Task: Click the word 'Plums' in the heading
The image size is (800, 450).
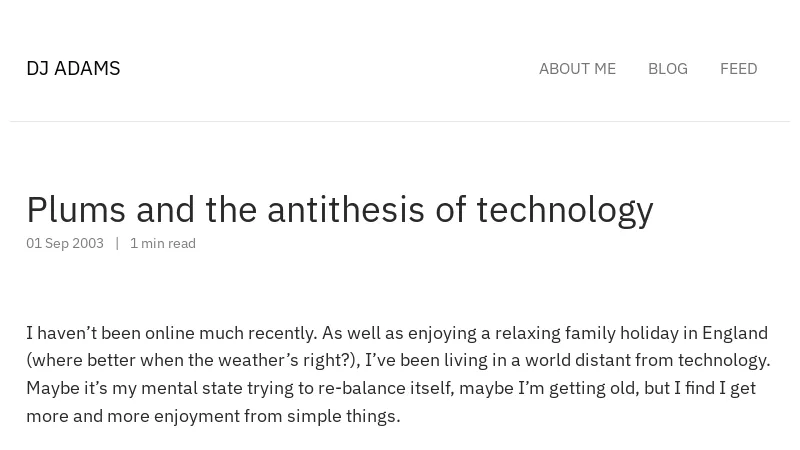Action: (x=76, y=210)
